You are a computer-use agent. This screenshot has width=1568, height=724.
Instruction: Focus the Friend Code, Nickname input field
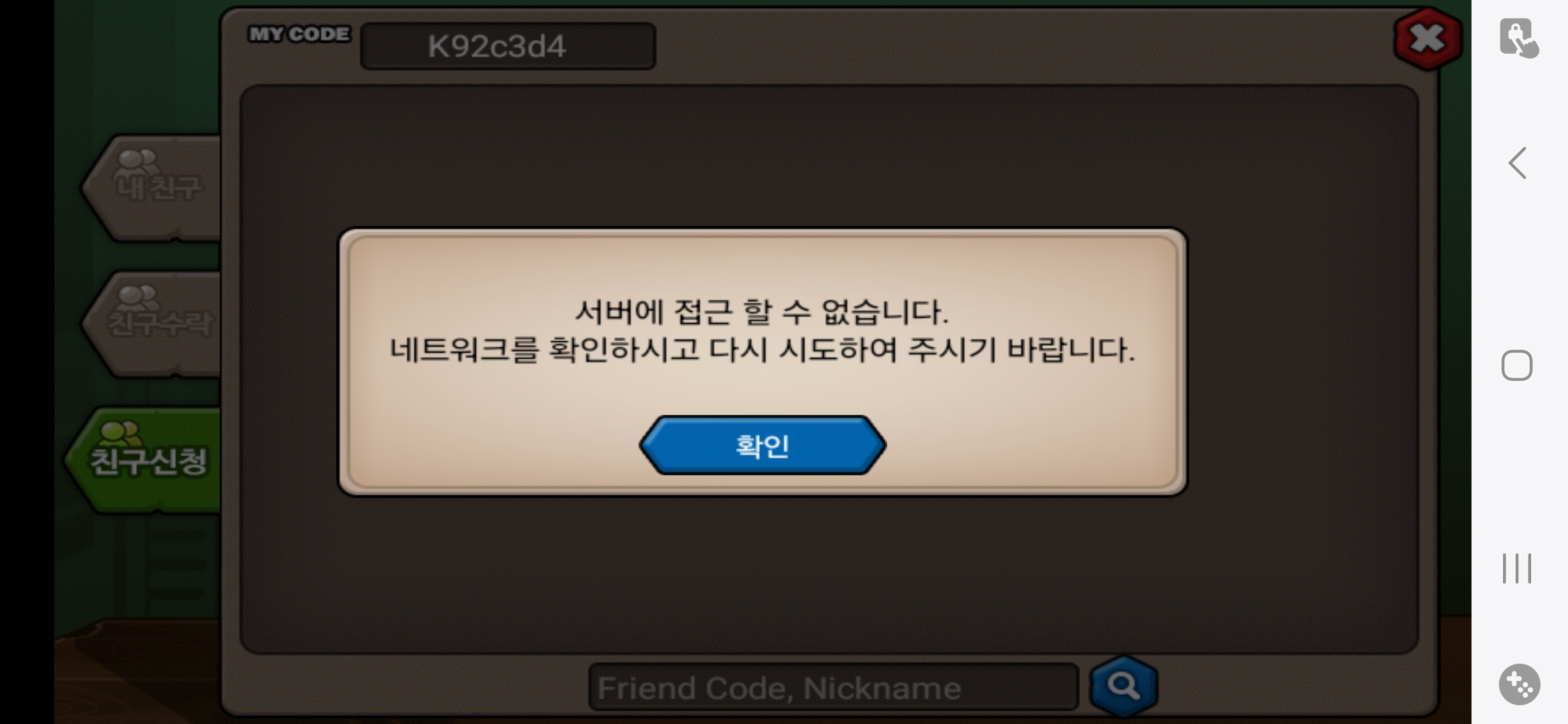tap(834, 687)
